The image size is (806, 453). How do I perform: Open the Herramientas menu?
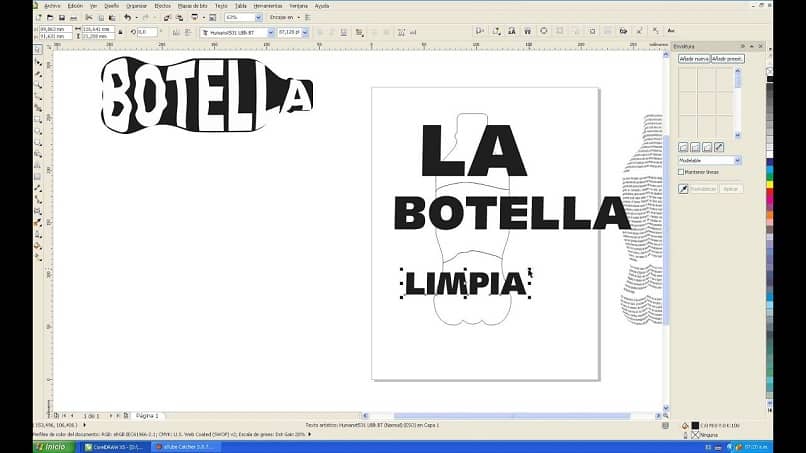click(268, 6)
